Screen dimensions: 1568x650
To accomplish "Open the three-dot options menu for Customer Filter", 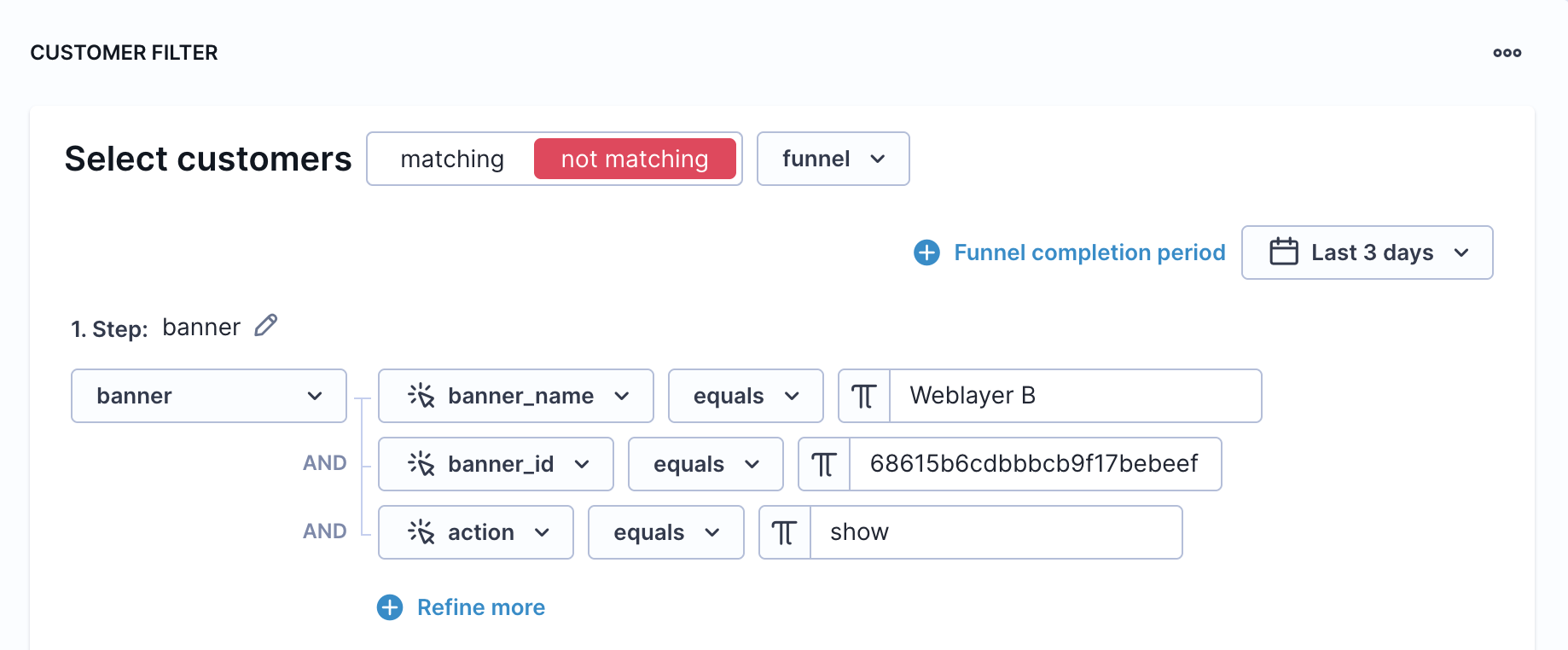I will pos(1507,53).
